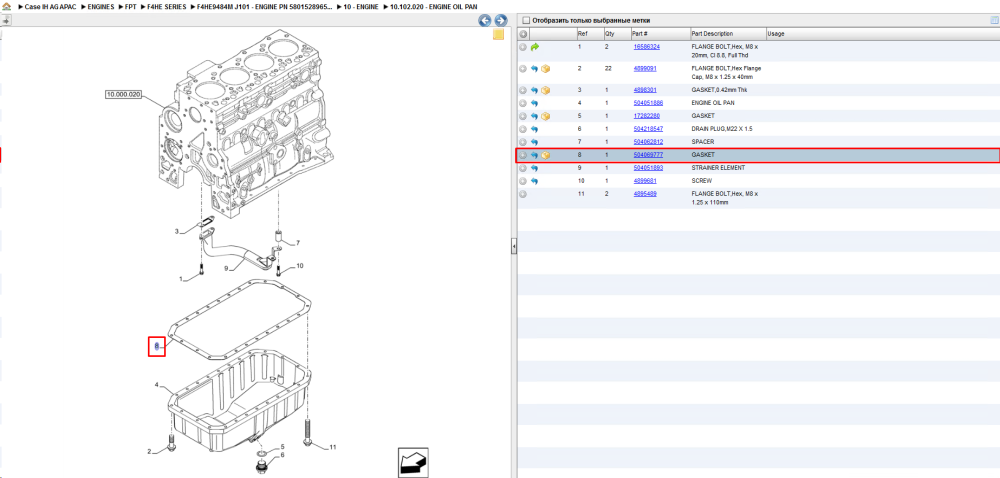Toggle selection circle for part 4899091
The height and width of the screenshot is (478, 1000).
[x=523, y=68]
